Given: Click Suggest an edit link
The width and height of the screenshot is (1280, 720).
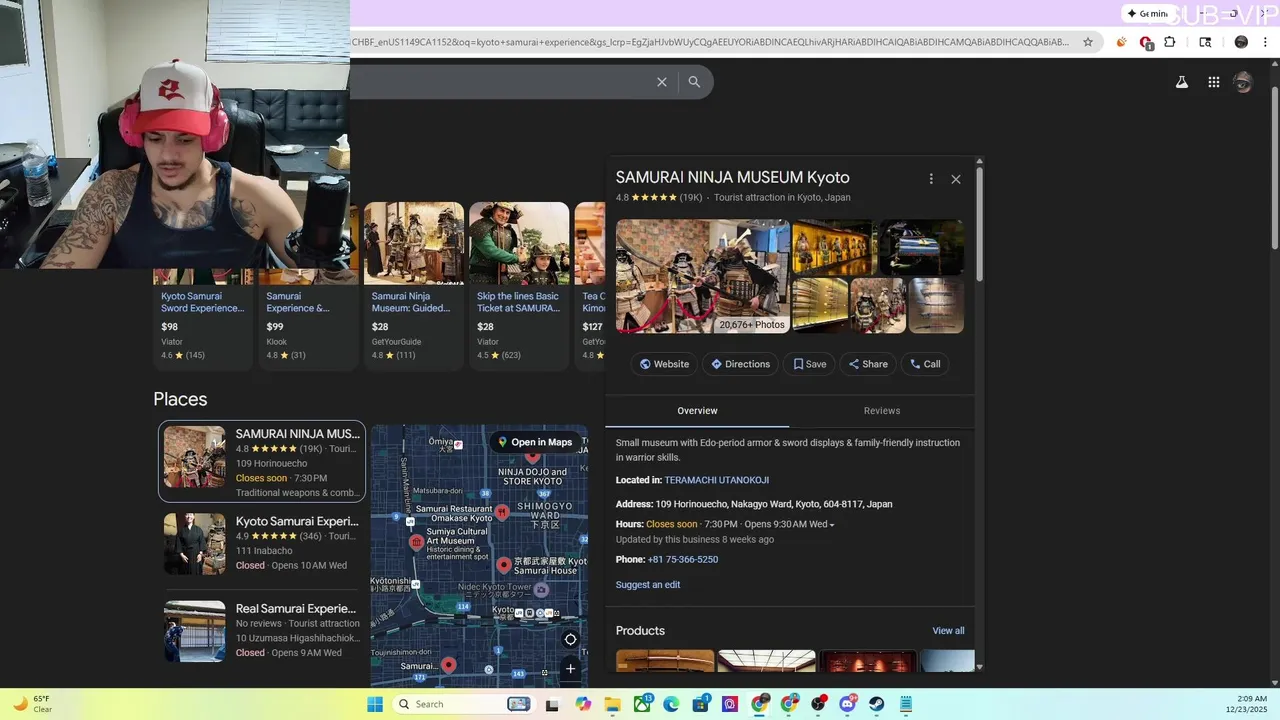Looking at the screenshot, I should click(648, 585).
